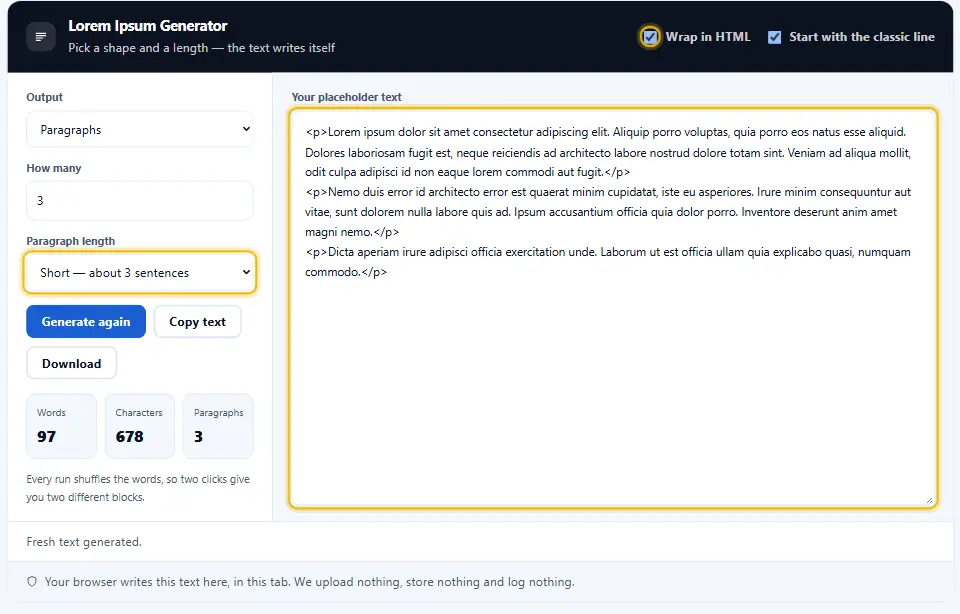Image resolution: width=960 pixels, height=614 pixels.
Task: Toggle the Start with the classic line checkbox
Action: (774, 37)
